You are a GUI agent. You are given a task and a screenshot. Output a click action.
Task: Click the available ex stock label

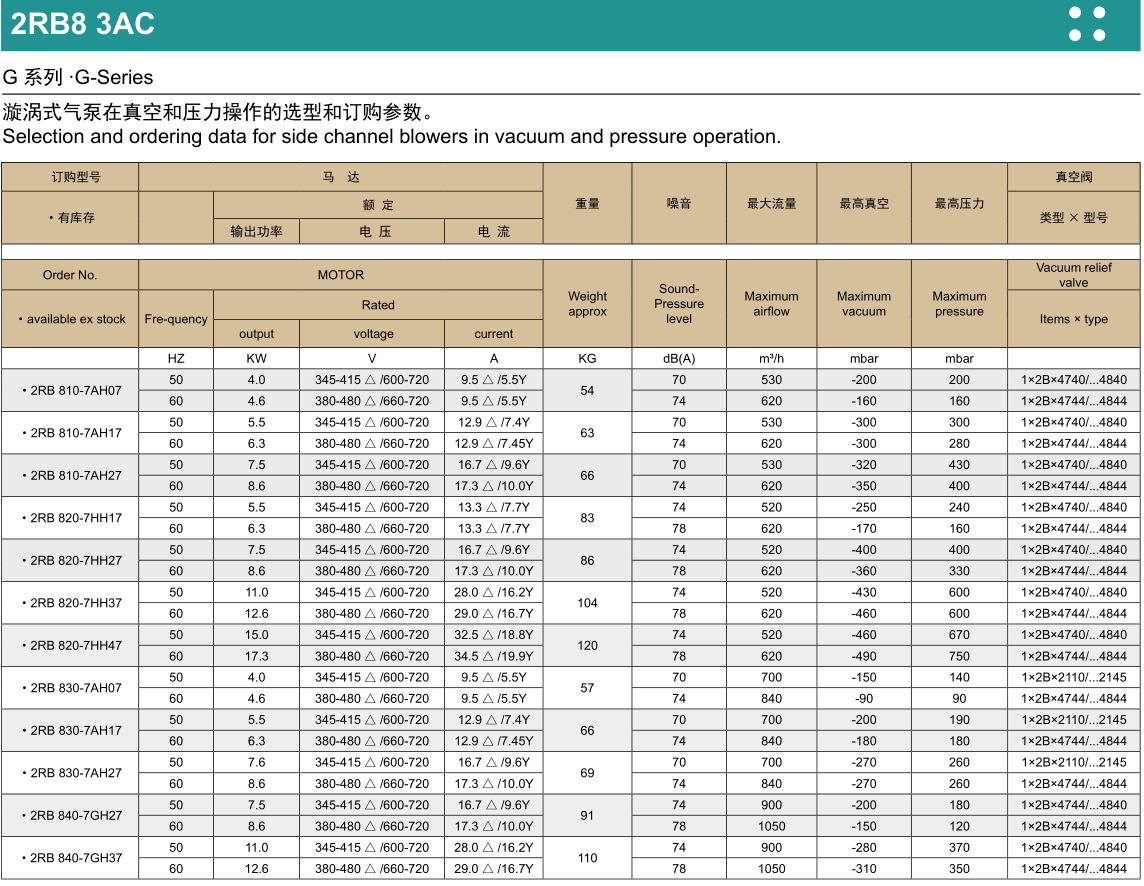pyautogui.click(x=72, y=319)
